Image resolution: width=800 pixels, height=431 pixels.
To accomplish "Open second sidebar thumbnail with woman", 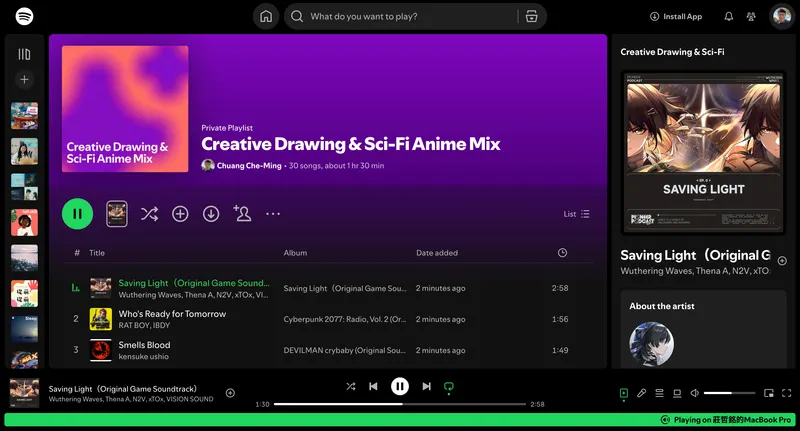I will coord(24,151).
